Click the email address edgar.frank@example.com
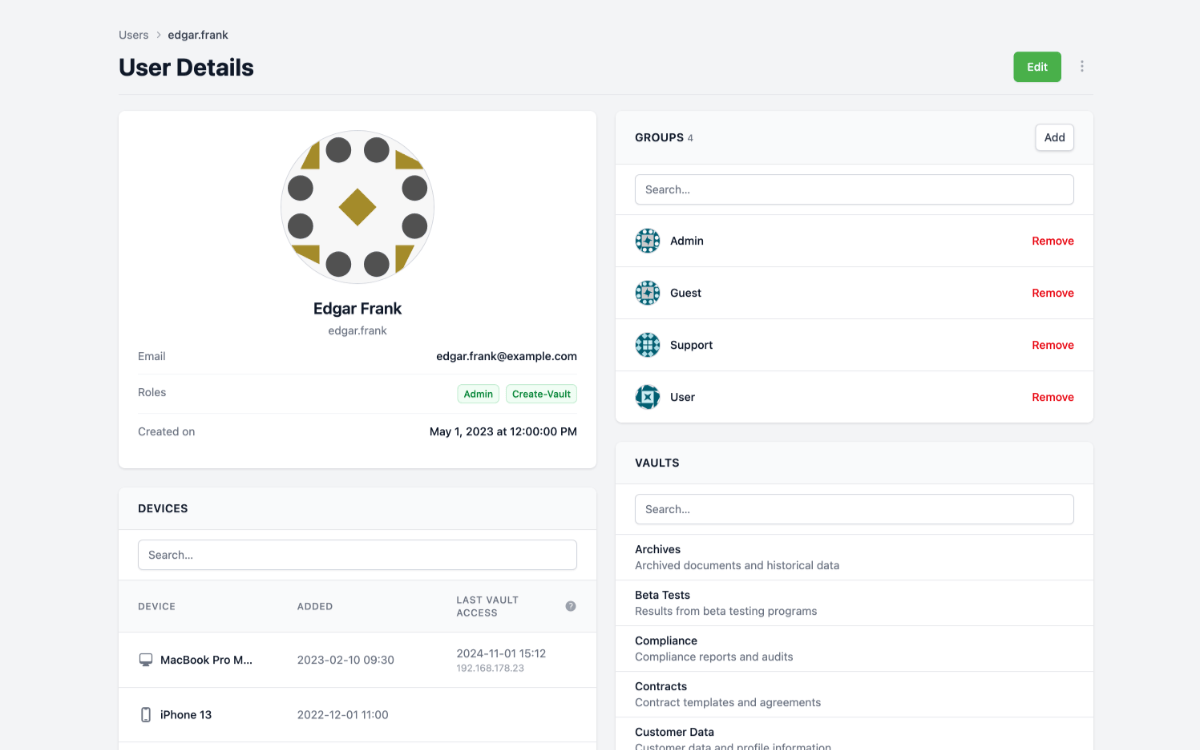The image size is (1200, 750). click(505, 355)
